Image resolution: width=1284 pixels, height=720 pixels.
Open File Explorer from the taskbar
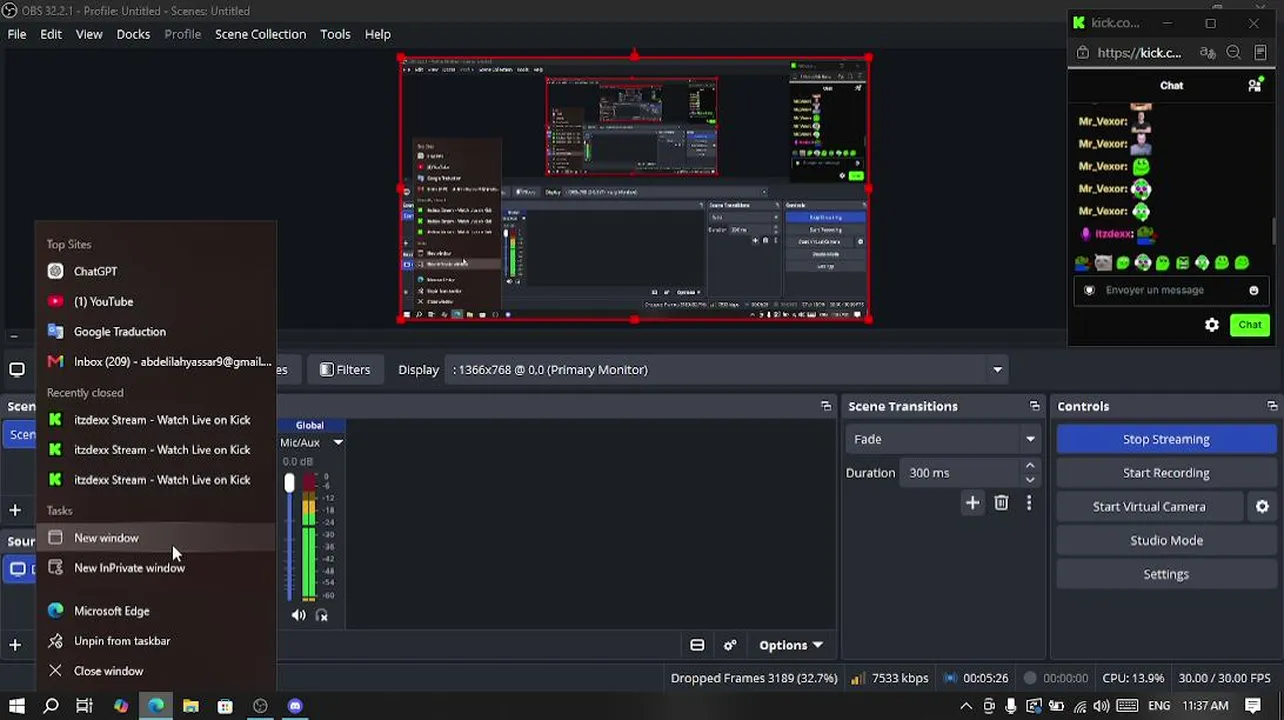click(190, 706)
